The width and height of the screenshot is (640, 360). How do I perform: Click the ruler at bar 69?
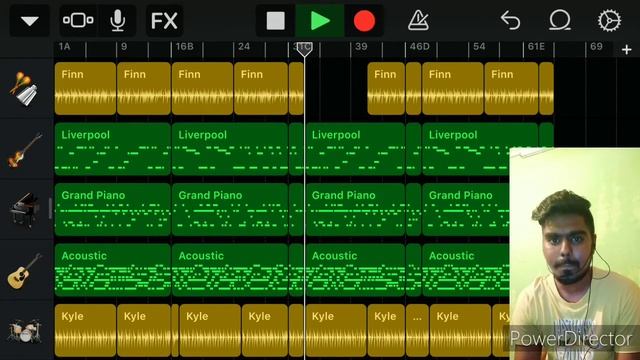coord(596,47)
